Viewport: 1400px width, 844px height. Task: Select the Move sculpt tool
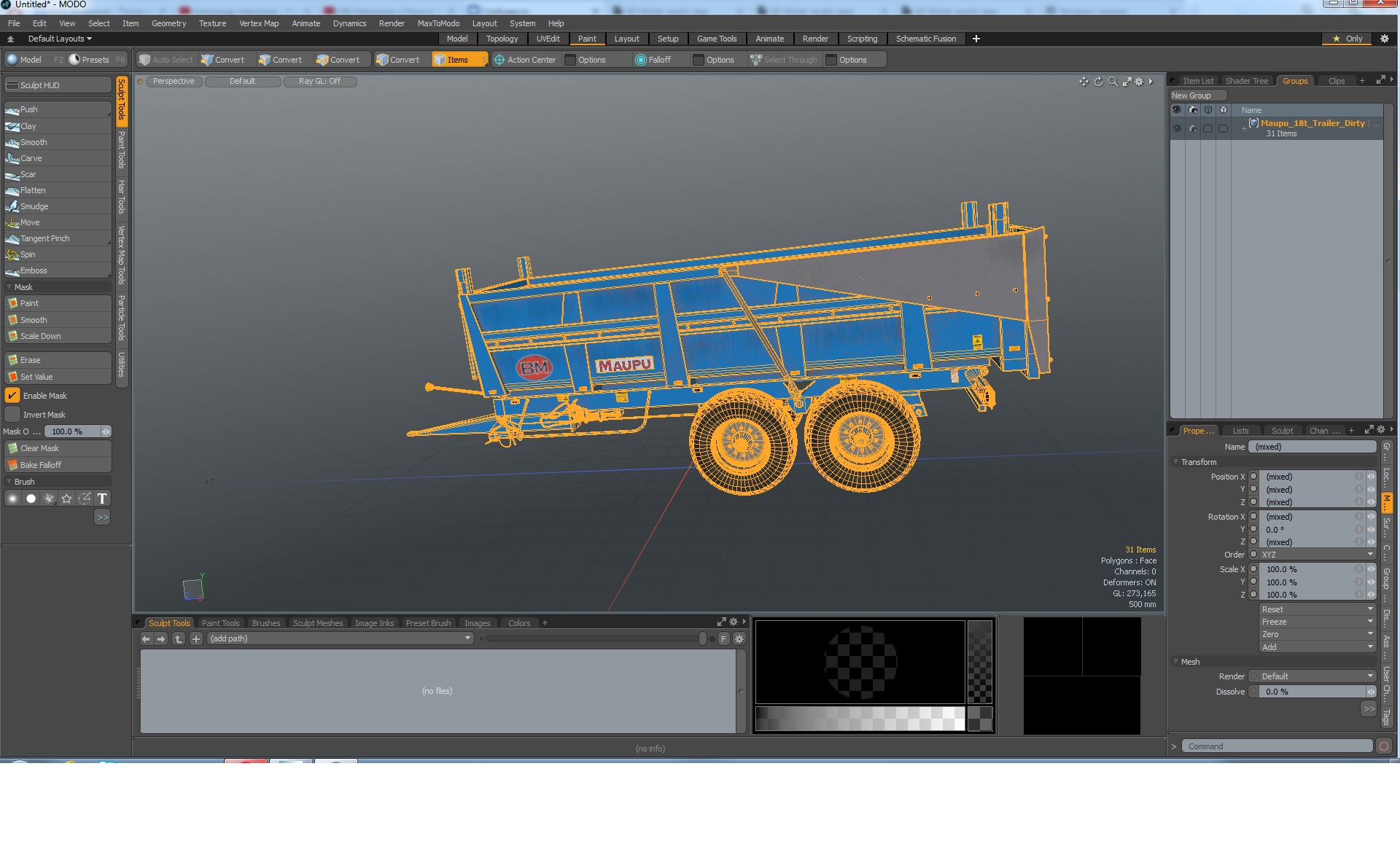[x=58, y=222]
